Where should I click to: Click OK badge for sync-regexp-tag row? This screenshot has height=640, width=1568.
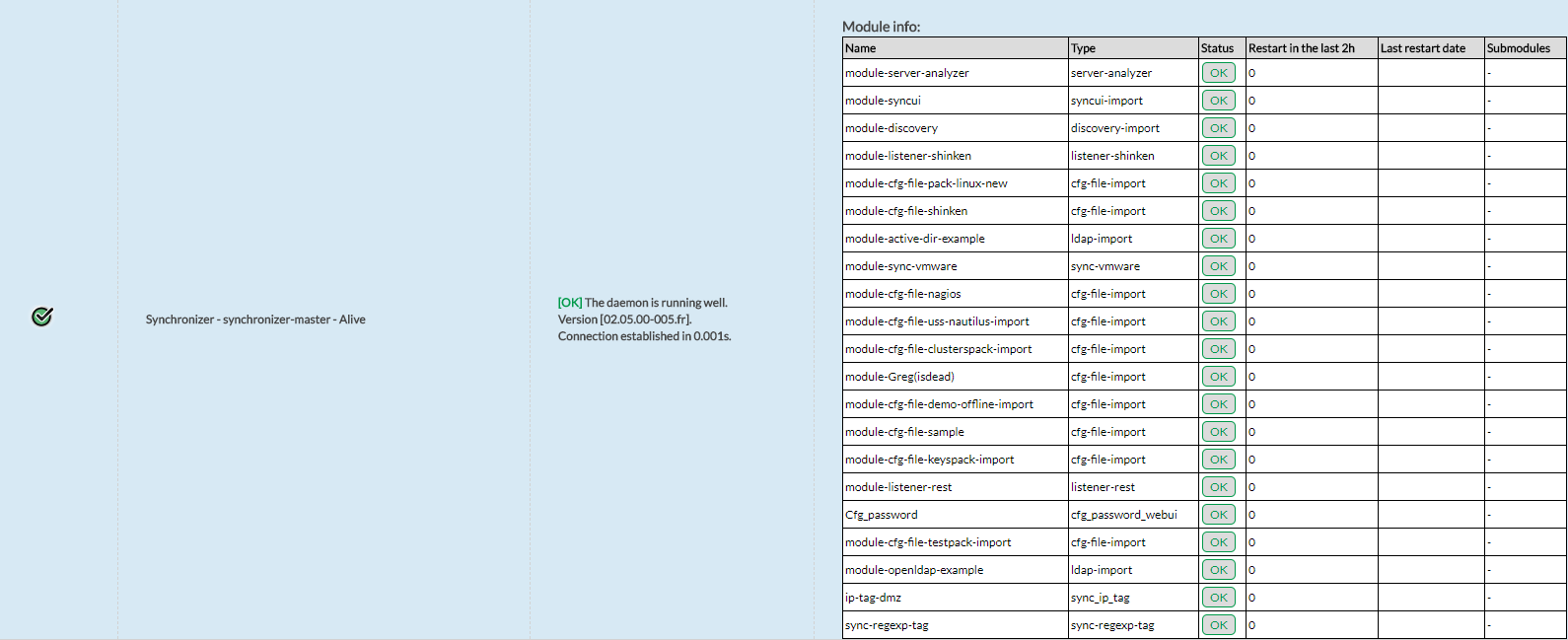(1218, 625)
